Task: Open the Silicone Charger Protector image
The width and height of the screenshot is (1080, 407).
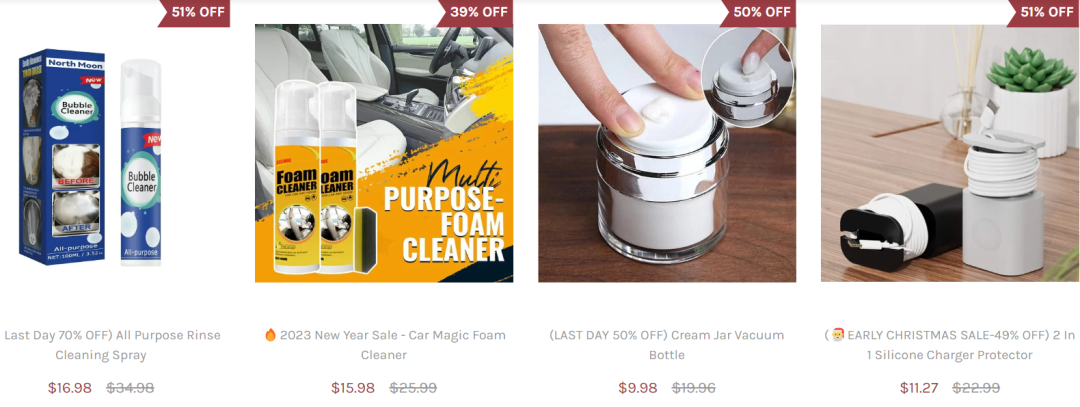Action: (x=951, y=154)
